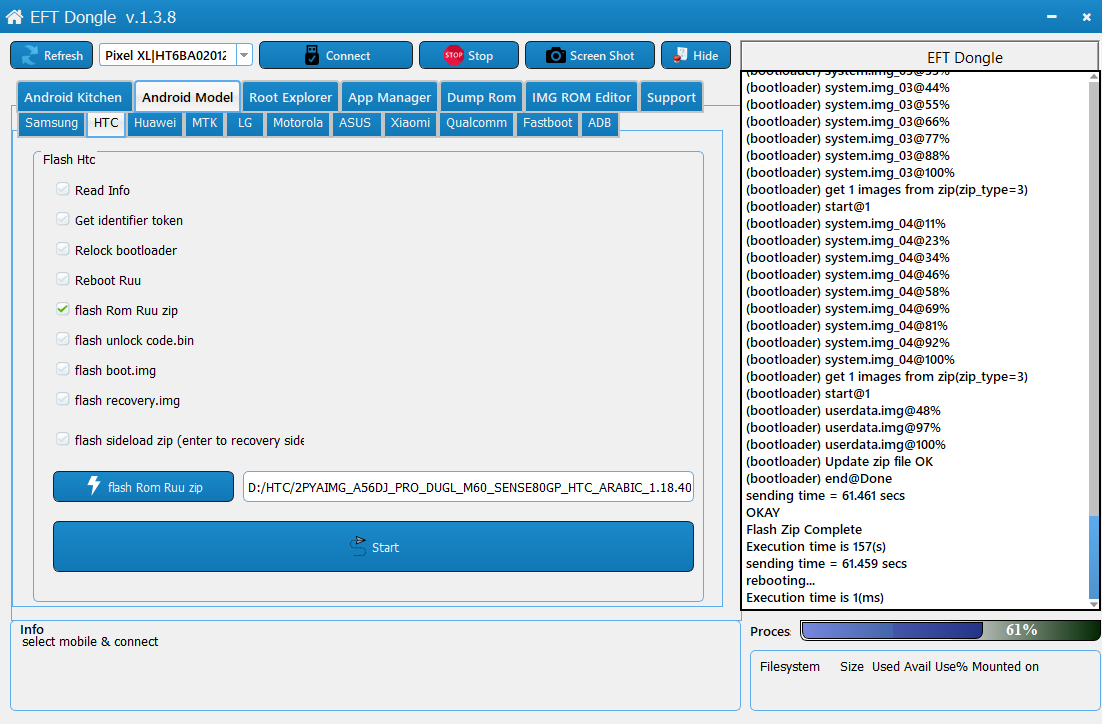Close the EFT Dongle window

tap(1087, 17)
